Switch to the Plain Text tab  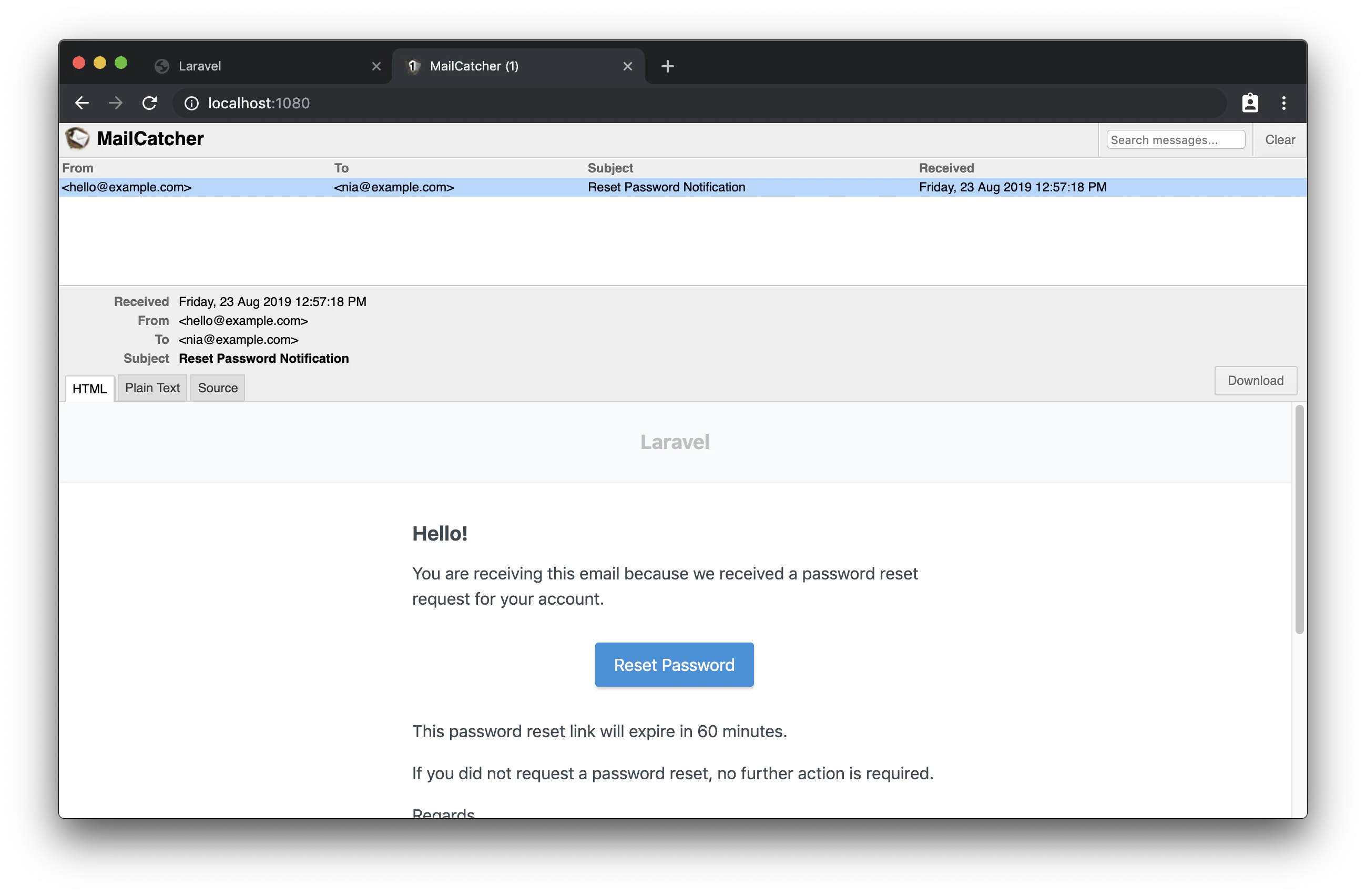[152, 388]
